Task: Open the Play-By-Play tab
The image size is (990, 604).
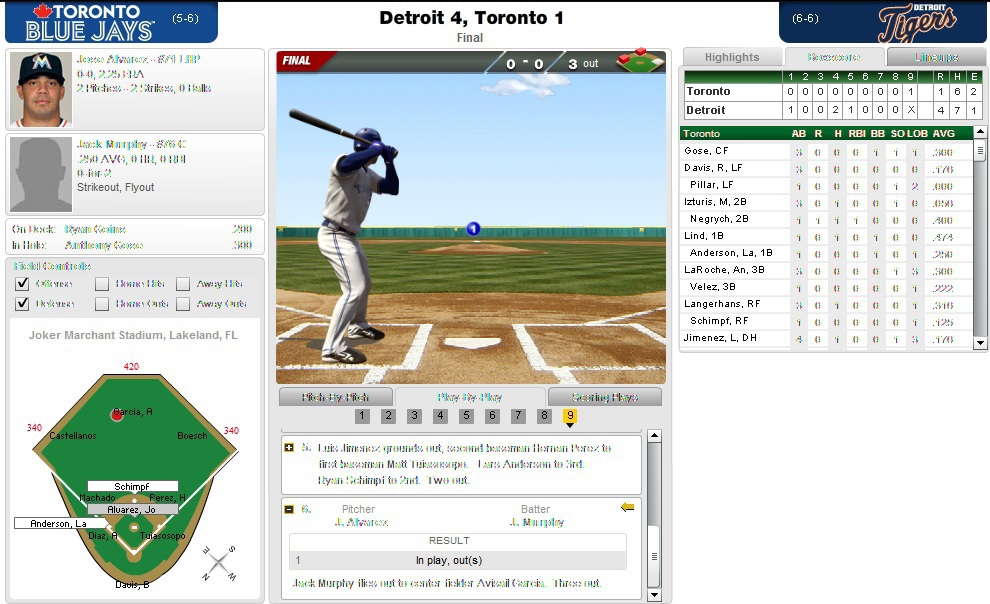Action: pos(470,397)
